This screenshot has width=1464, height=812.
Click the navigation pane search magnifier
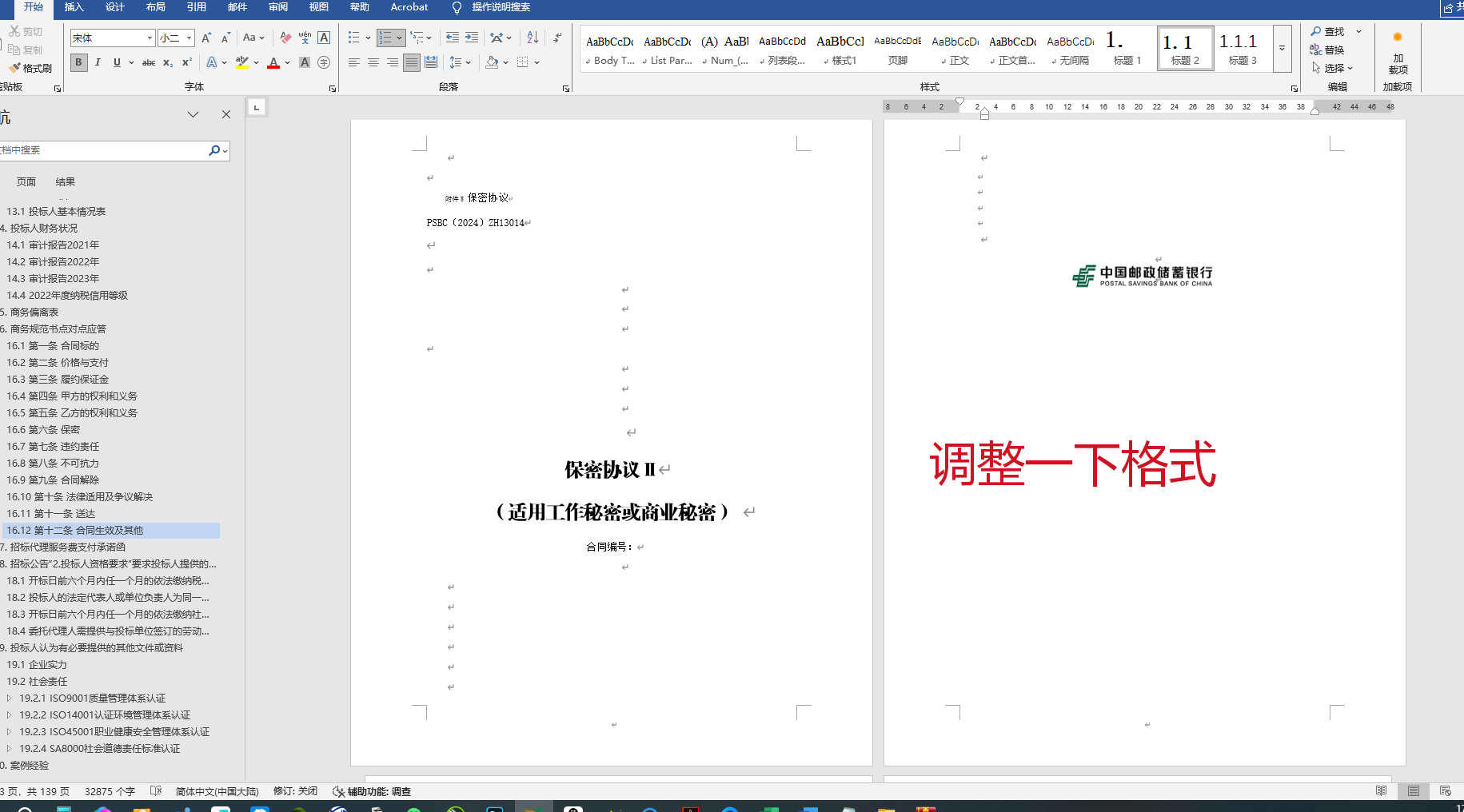click(x=214, y=150)
